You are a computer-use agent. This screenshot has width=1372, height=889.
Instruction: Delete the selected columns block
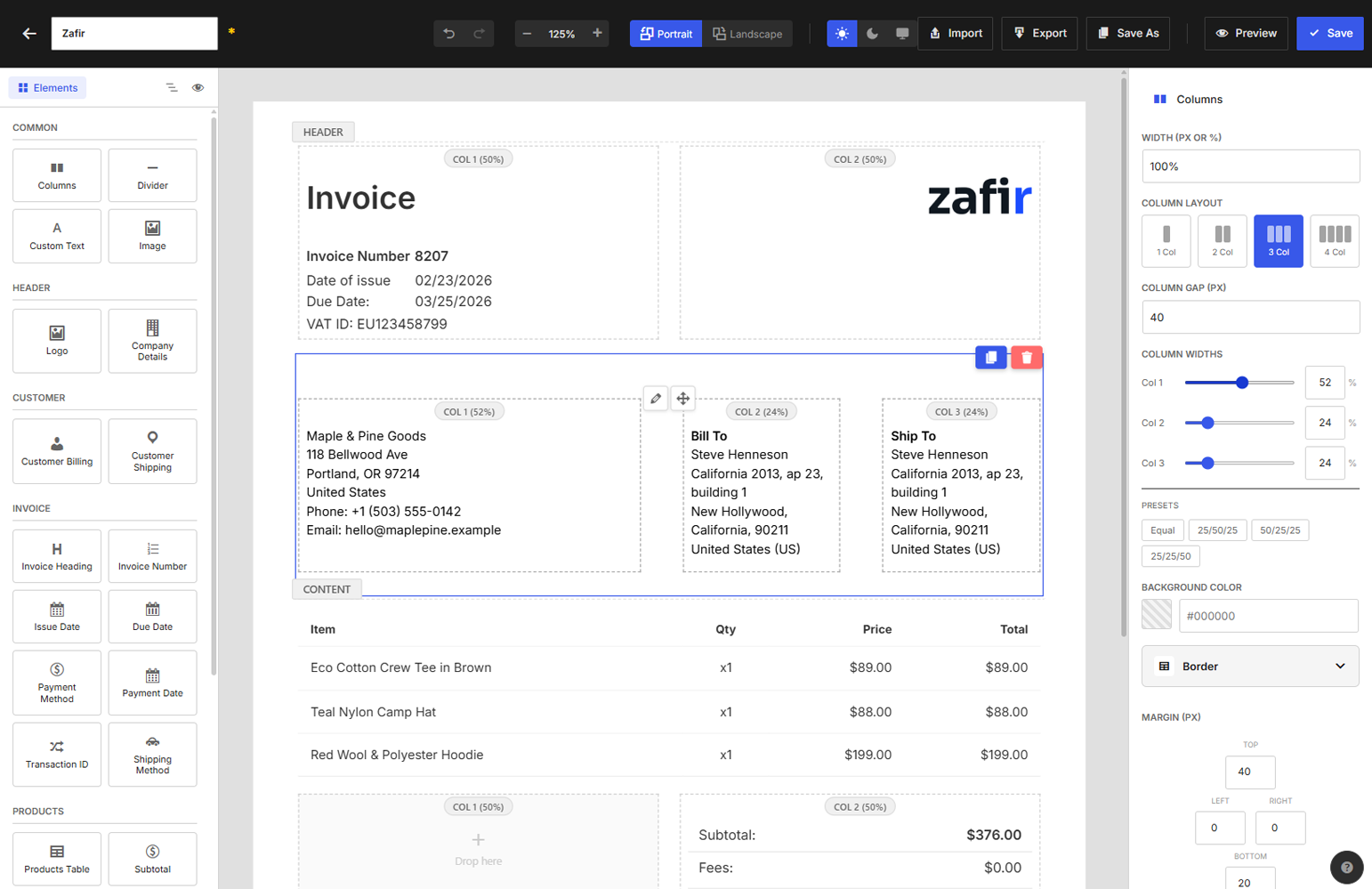coord(1027,358)
